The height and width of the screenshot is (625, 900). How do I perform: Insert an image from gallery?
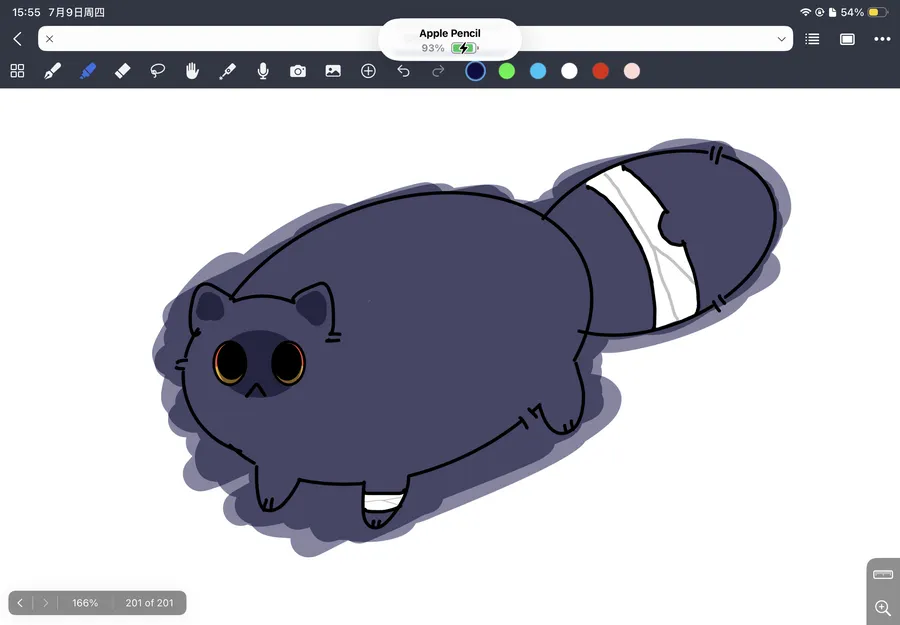point(333,71)
